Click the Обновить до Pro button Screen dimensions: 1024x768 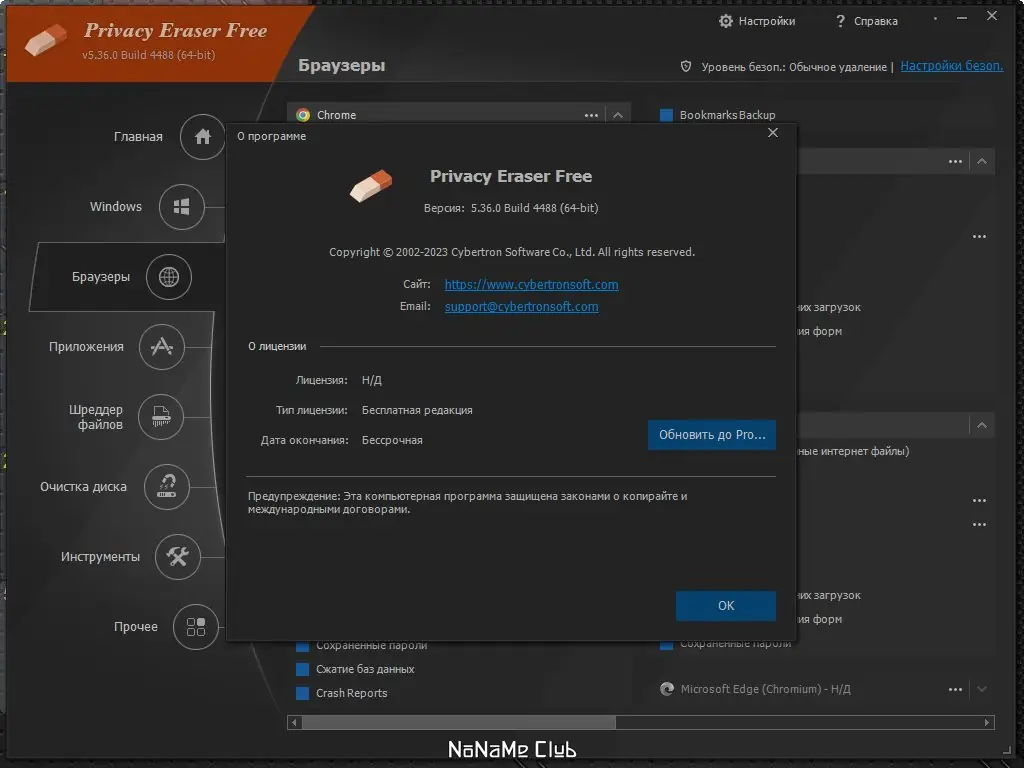point(711,435)
